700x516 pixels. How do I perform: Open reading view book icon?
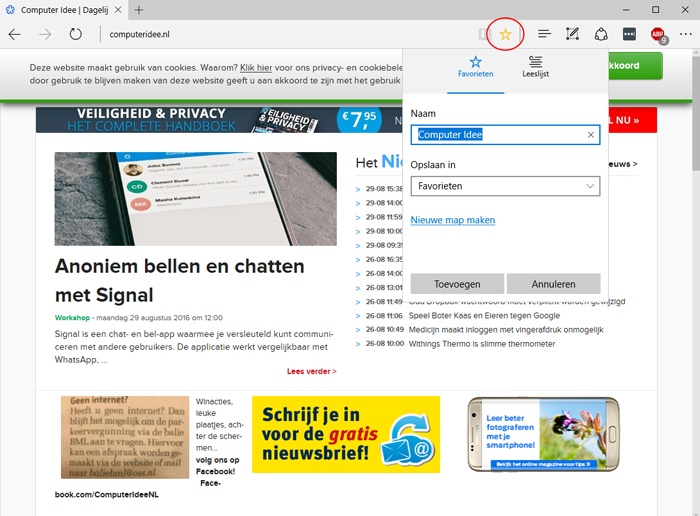click(x=483, y=34)
